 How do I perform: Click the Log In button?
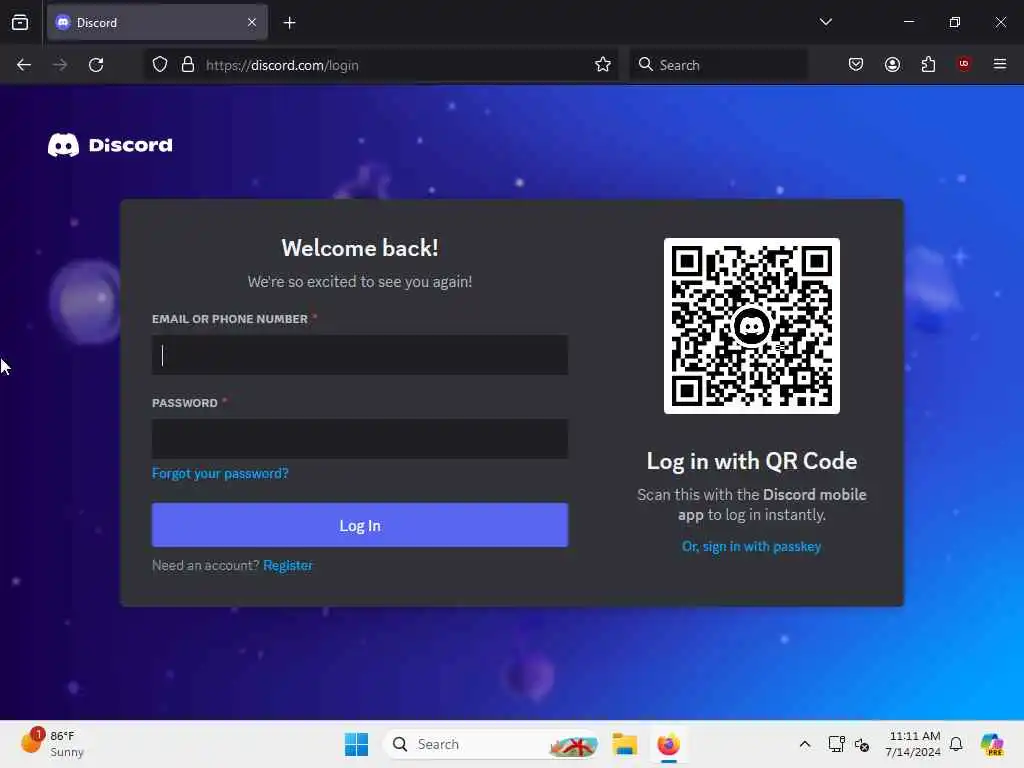pyautogui.click(x=360, y=525)
